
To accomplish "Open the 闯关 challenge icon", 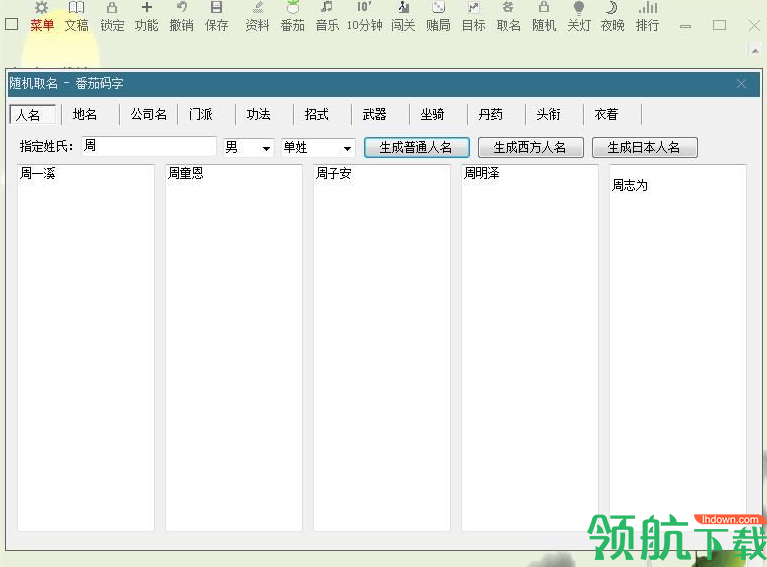I will click(x=403, y=16).
